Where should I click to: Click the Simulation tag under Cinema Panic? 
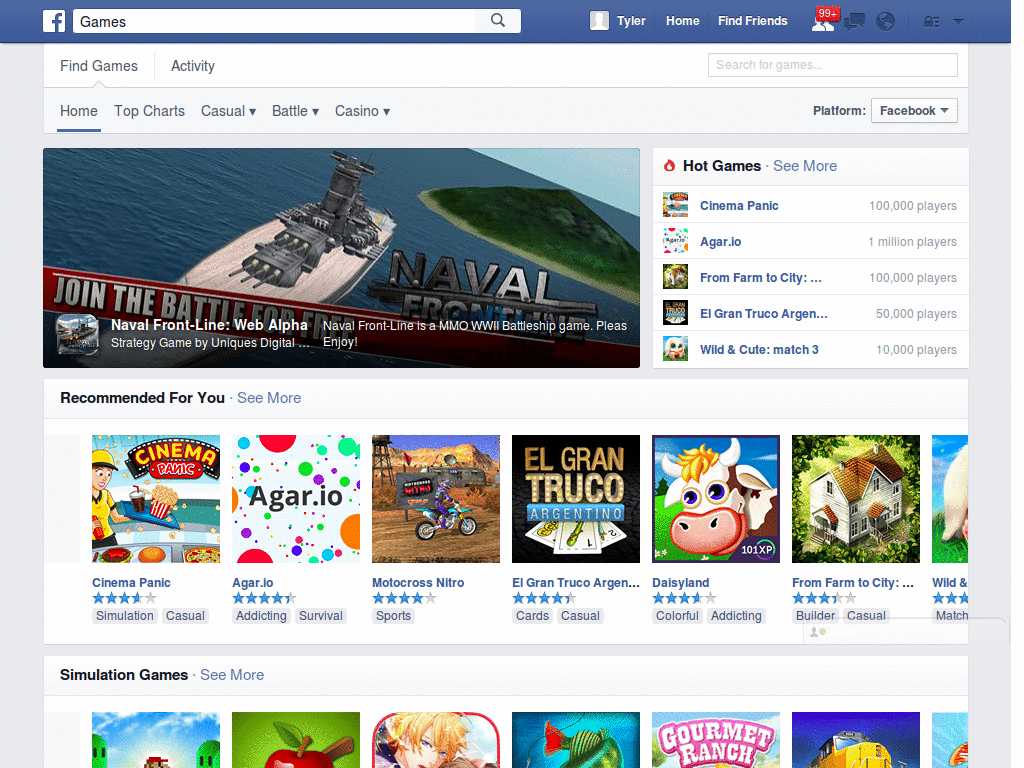[125, 616]
